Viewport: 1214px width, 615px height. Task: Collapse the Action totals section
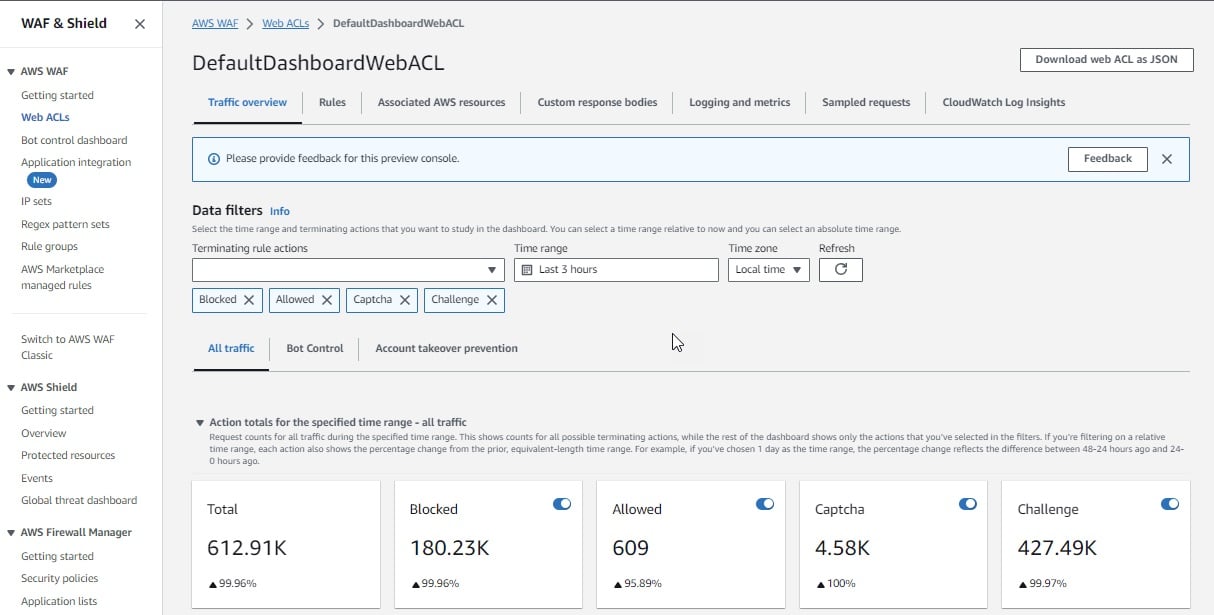click(x=200, y=423)
